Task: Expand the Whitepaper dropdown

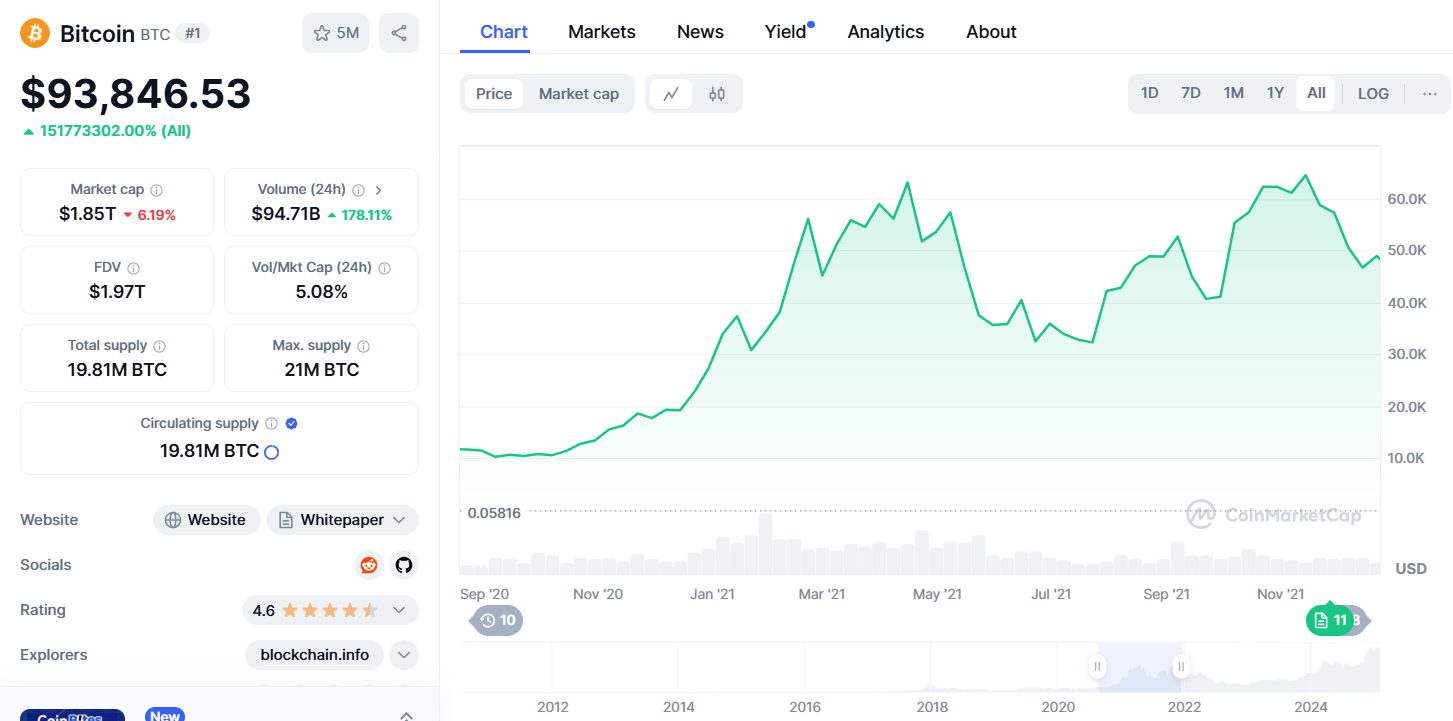Action: (x=399, y=520)
